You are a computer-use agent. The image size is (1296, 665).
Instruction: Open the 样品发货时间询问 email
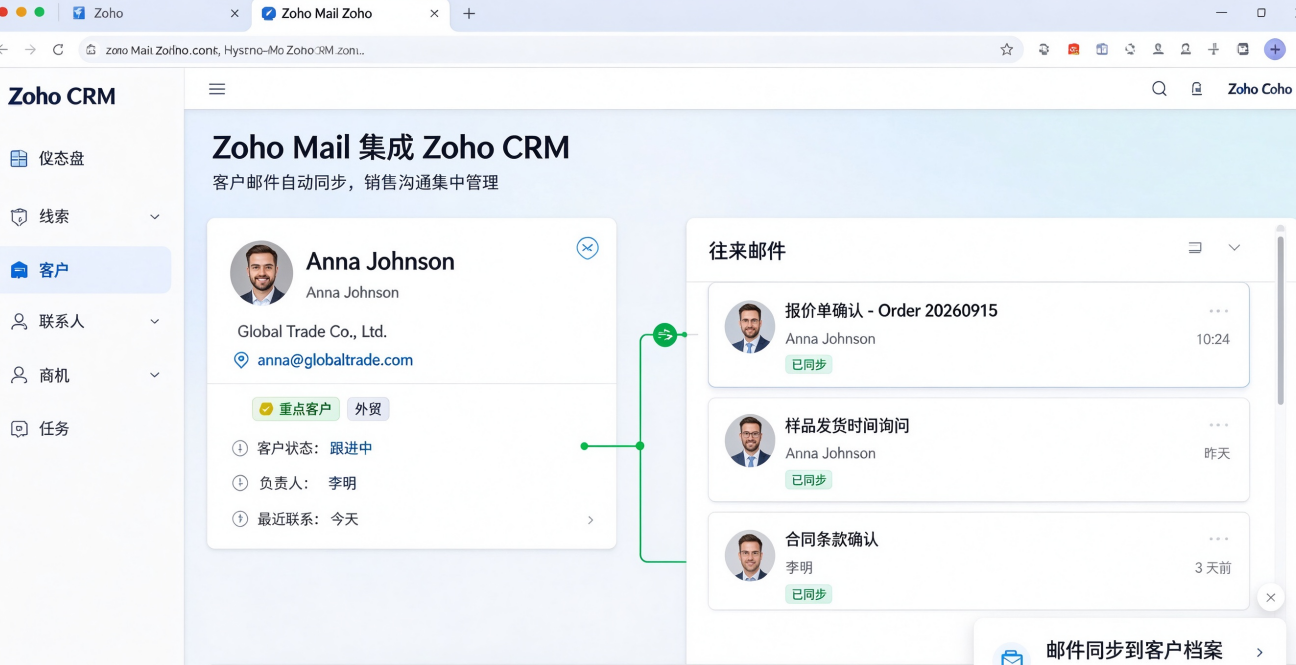[978, 450]
